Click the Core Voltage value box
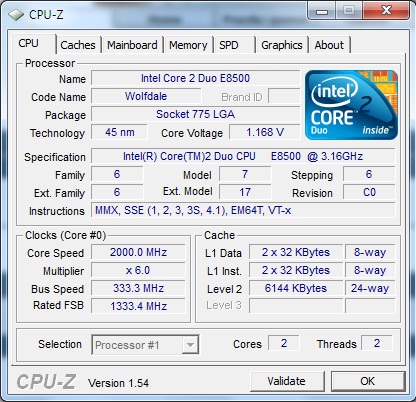The image size is (416, 402). [x=265, y=132]
